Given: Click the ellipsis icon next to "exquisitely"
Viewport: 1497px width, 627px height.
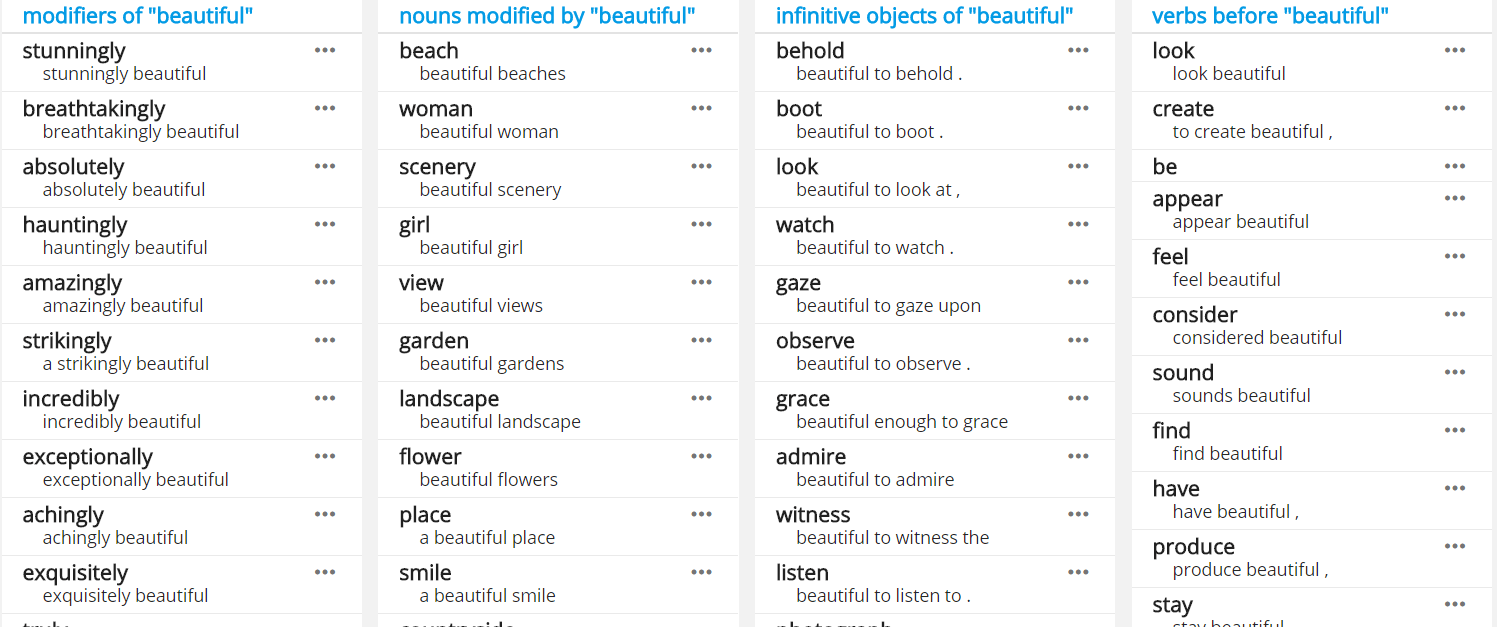Looking at the screenshot, I should tap(324, 571).
